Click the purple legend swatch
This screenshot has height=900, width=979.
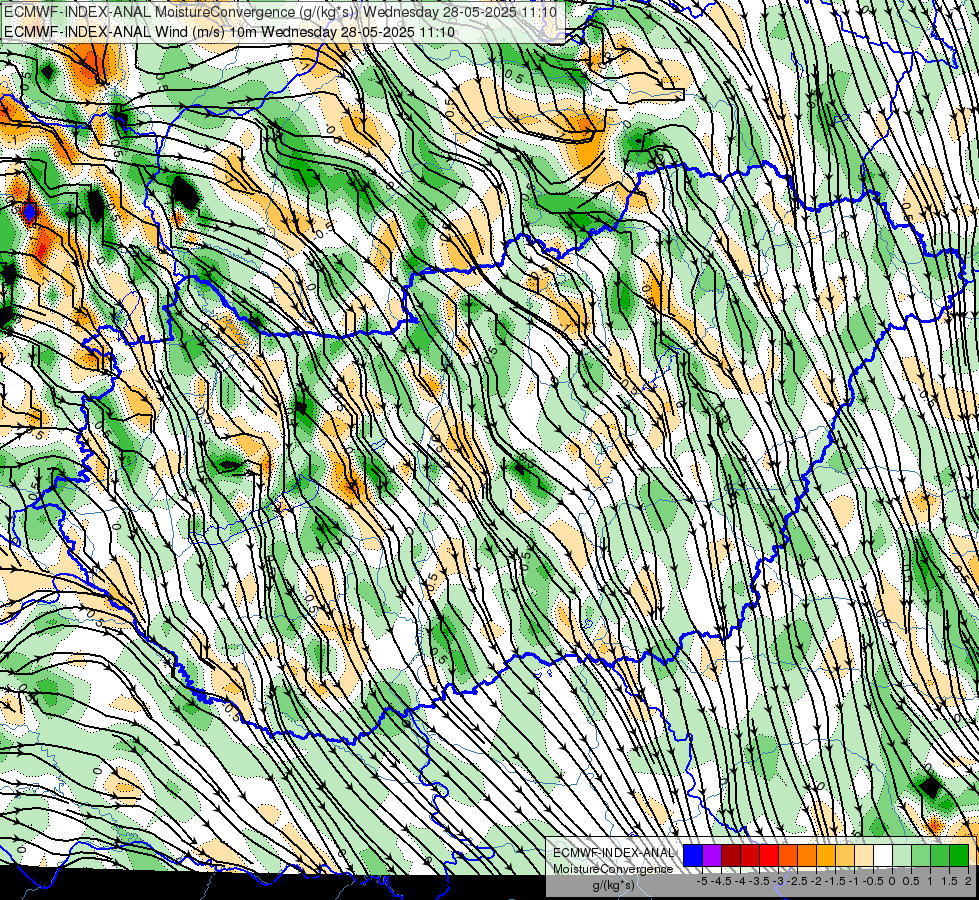click(712, 855)
